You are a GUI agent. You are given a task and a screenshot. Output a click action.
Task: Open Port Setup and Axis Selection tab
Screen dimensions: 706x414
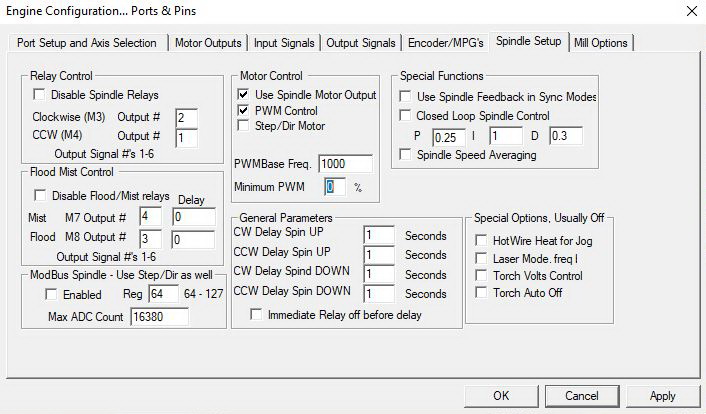pyautogui.click(x=87, y=43)
